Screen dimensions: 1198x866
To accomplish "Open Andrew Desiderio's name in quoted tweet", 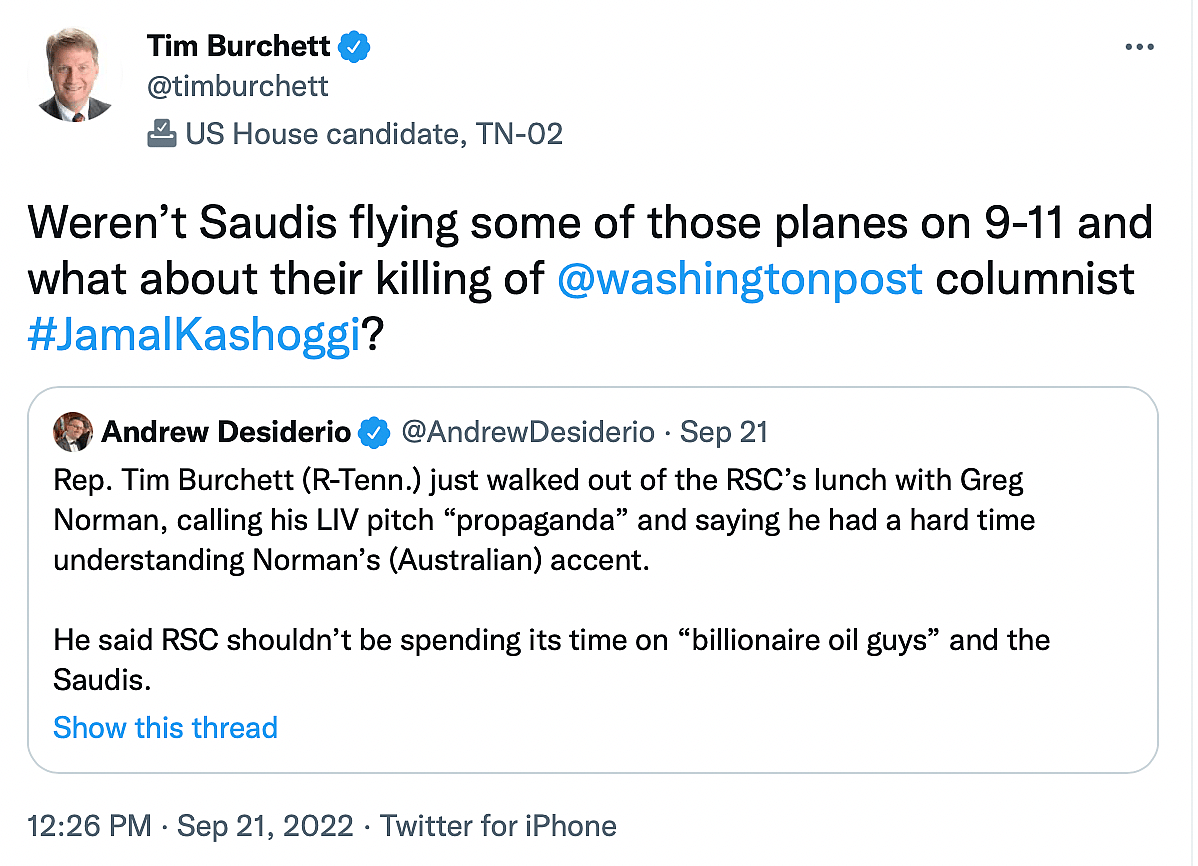I will point(226,432).
